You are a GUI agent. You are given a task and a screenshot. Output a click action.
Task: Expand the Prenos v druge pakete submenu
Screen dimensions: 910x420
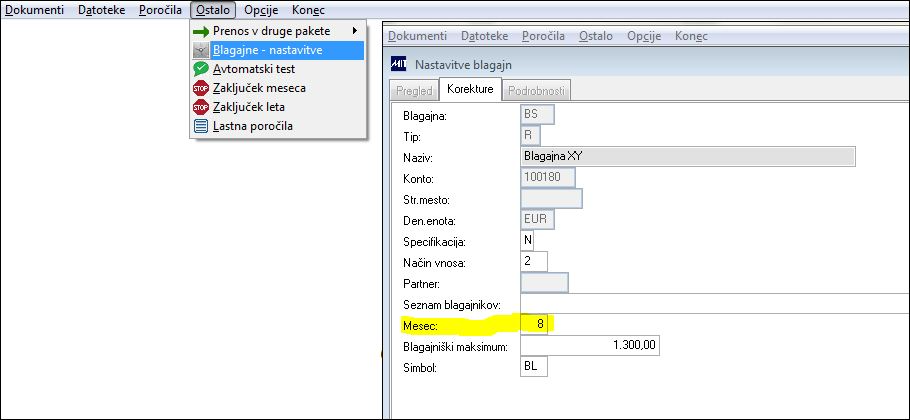coord(278,31)
